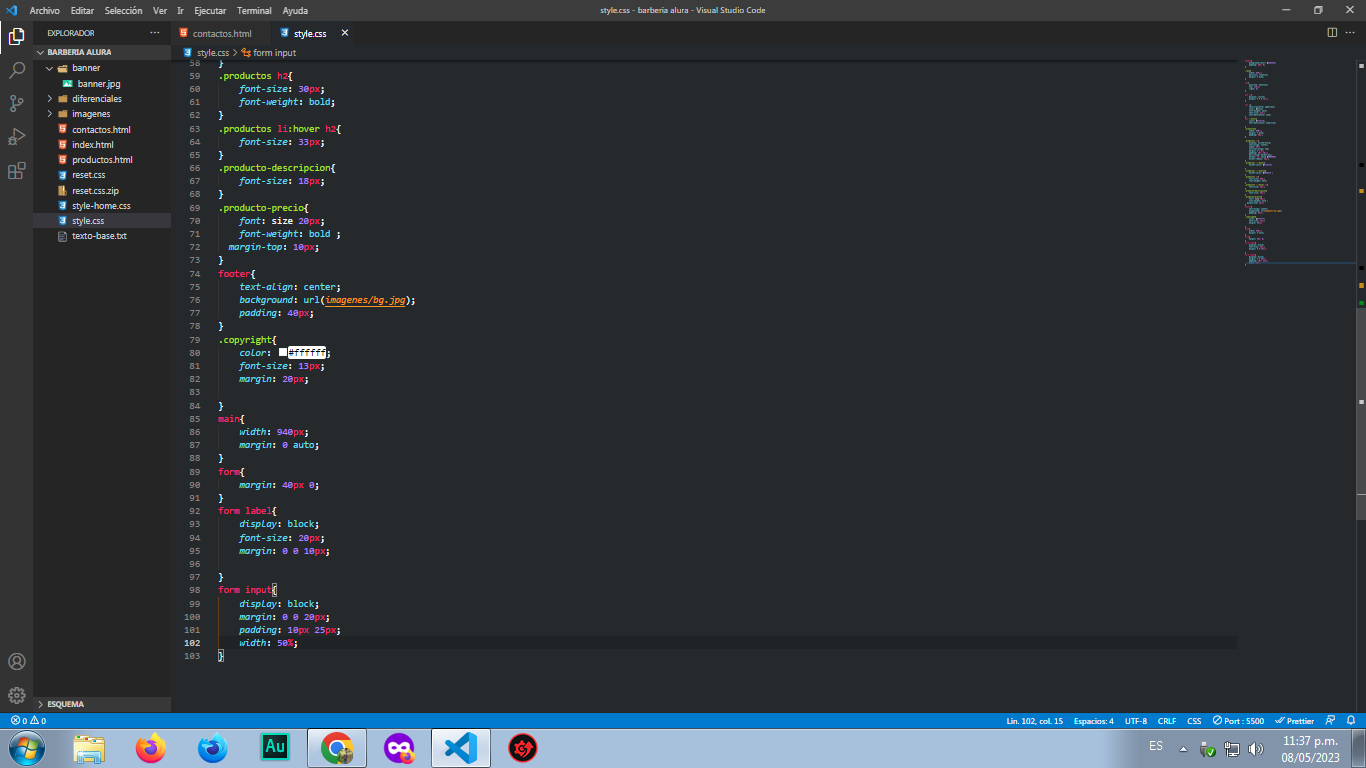Open the purple mask app in taskbar
Image resolution: width=1366 pixels, height=768 pixels.
(399, 747)
